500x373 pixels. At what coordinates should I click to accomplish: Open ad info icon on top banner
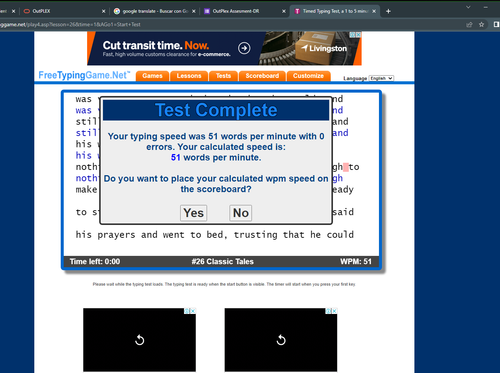[352, 34]
